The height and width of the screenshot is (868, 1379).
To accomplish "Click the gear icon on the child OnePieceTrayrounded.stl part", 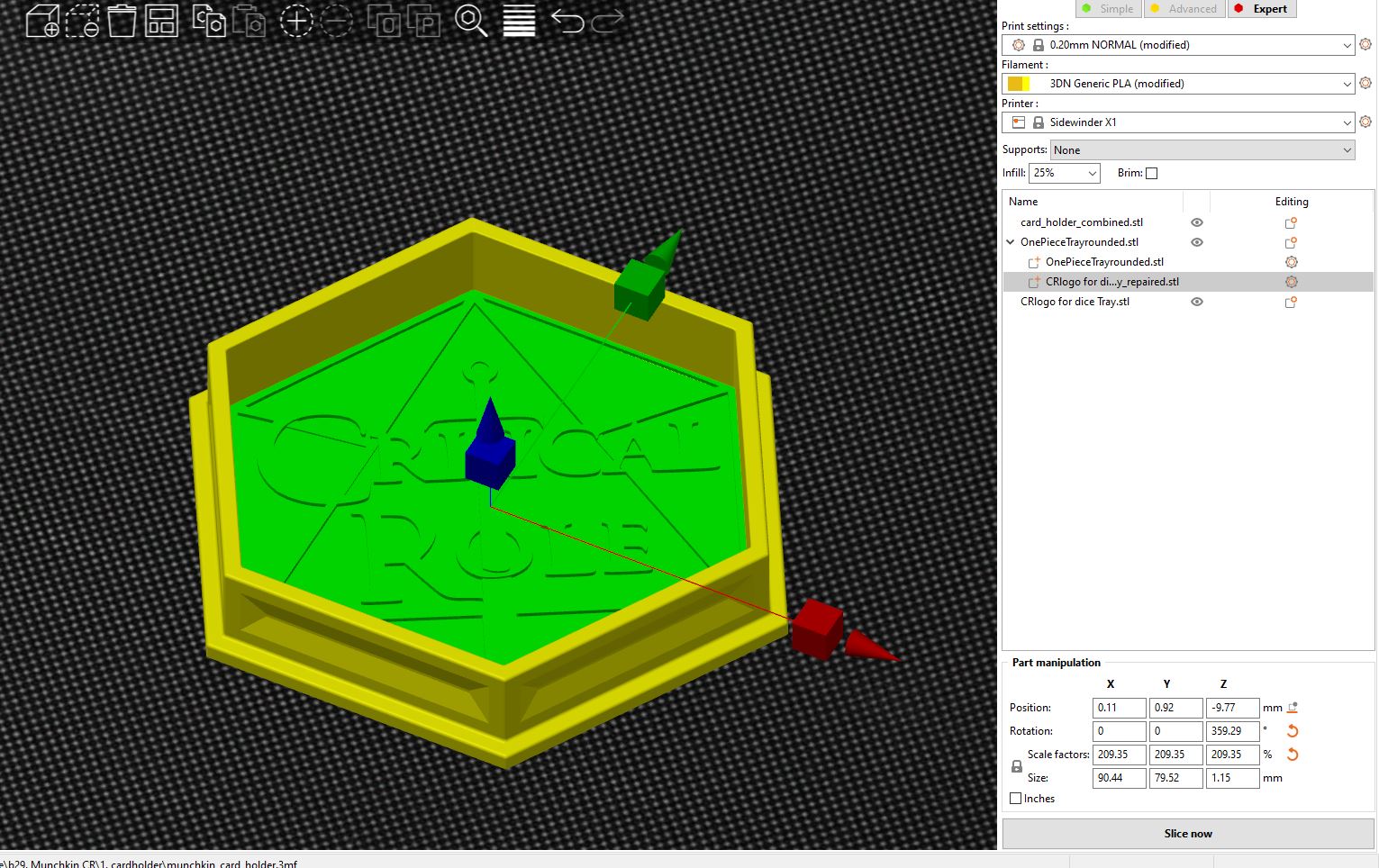I will 1291,262.
